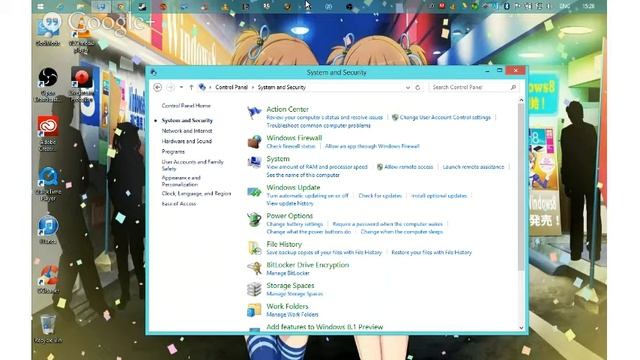
Task: Click the Forward arrow navigation button
Action: pos(171,87)
